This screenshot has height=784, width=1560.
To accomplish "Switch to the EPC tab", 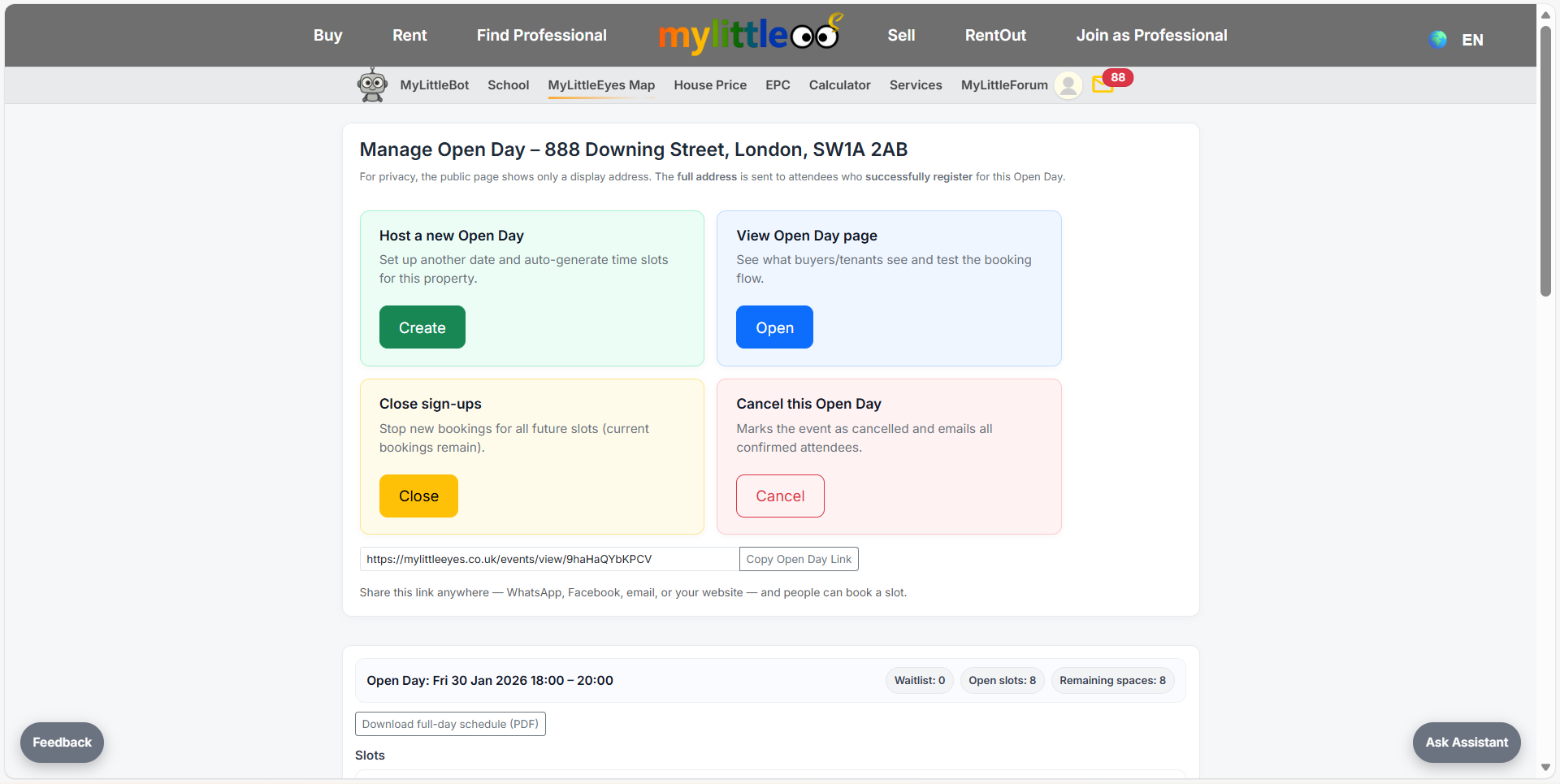I will [778, 84].
